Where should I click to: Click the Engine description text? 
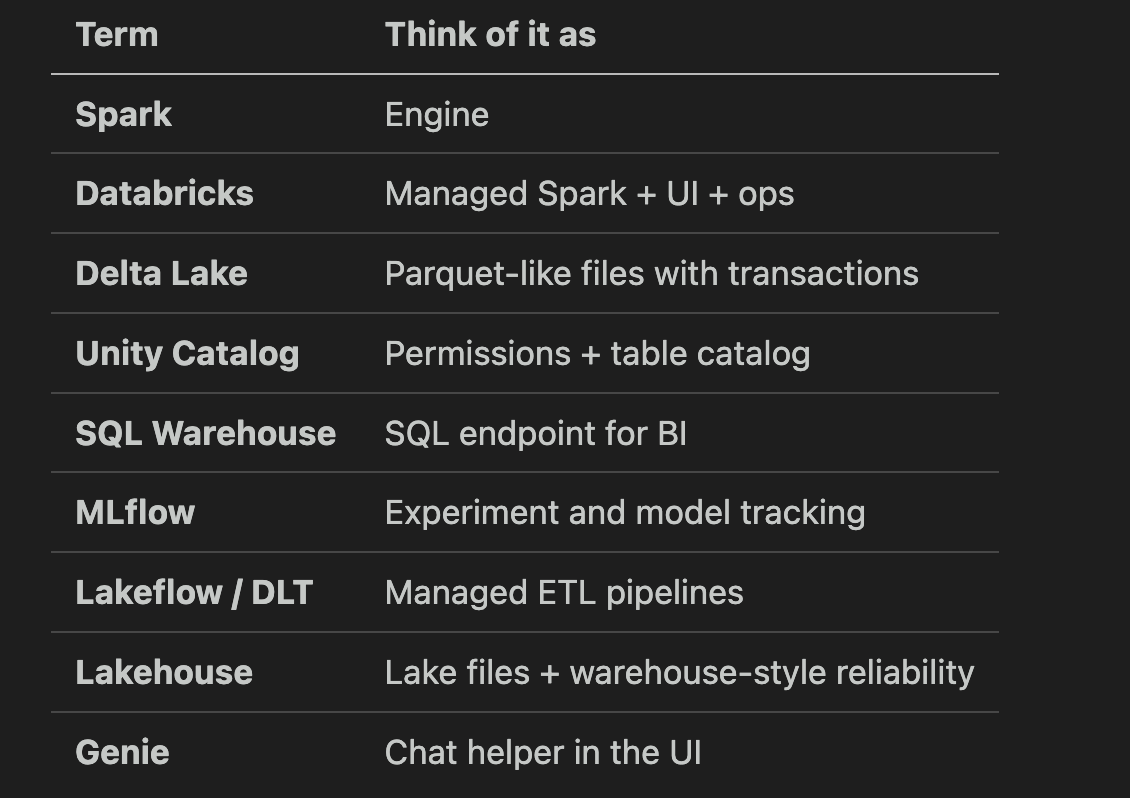[437, 115]
